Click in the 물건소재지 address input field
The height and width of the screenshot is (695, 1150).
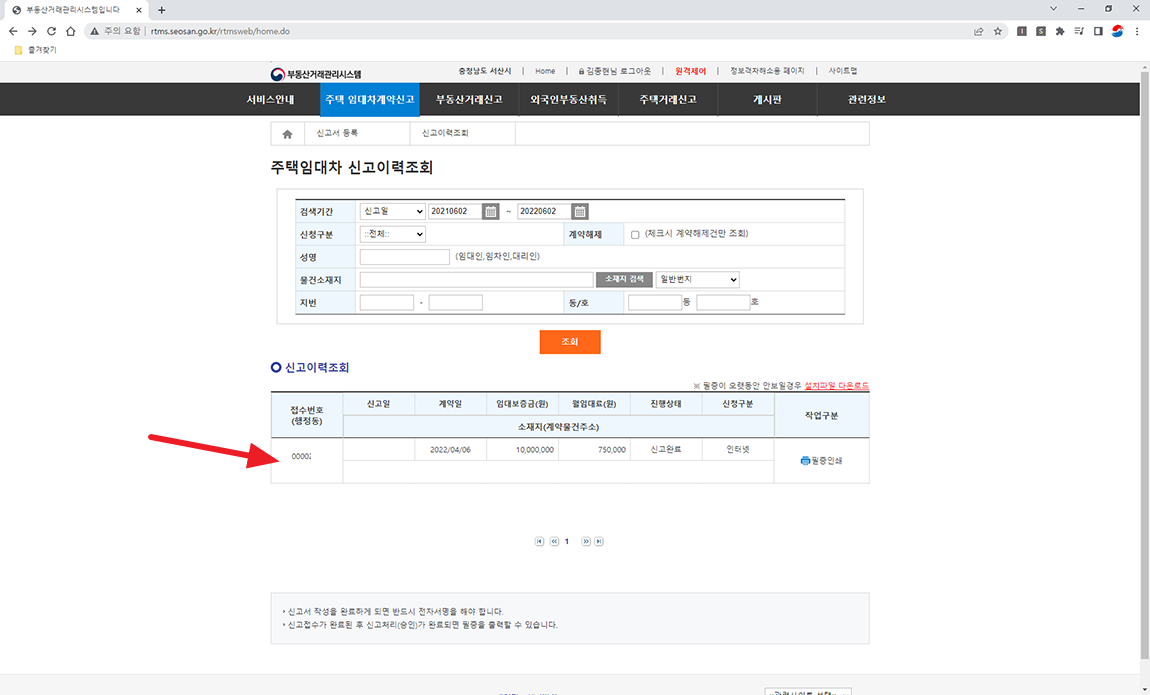point(477,279)
